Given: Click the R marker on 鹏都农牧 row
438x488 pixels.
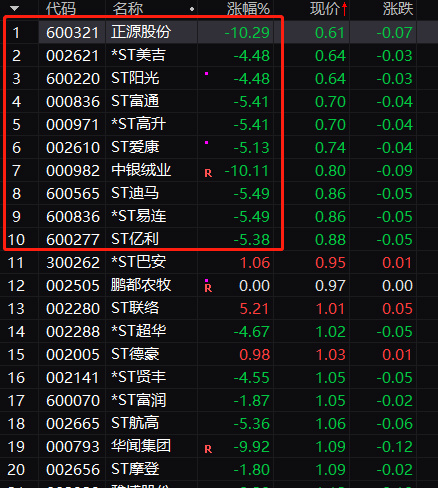Looking at the screenshot, I should 208,288.
